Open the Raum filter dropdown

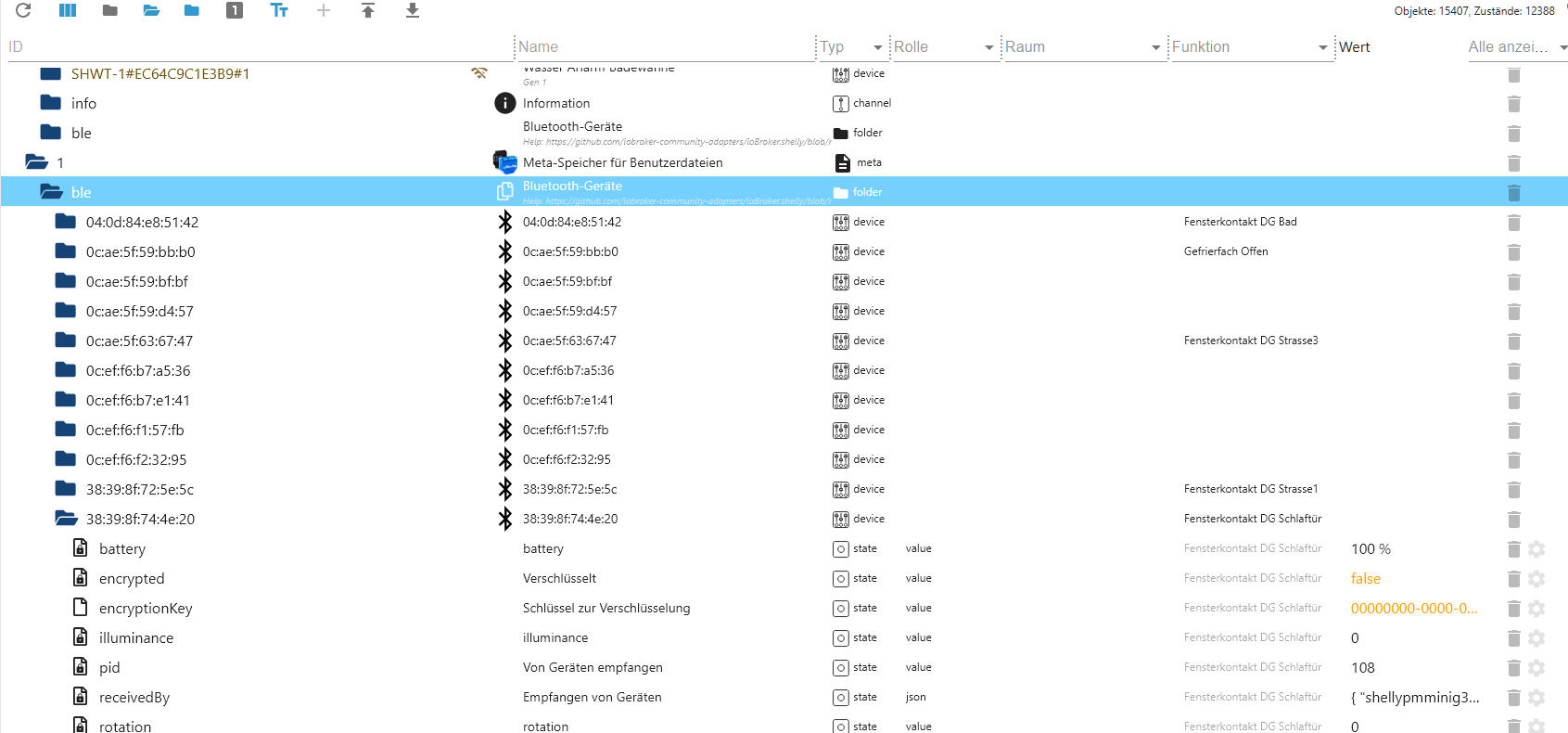pos(1155,47)
